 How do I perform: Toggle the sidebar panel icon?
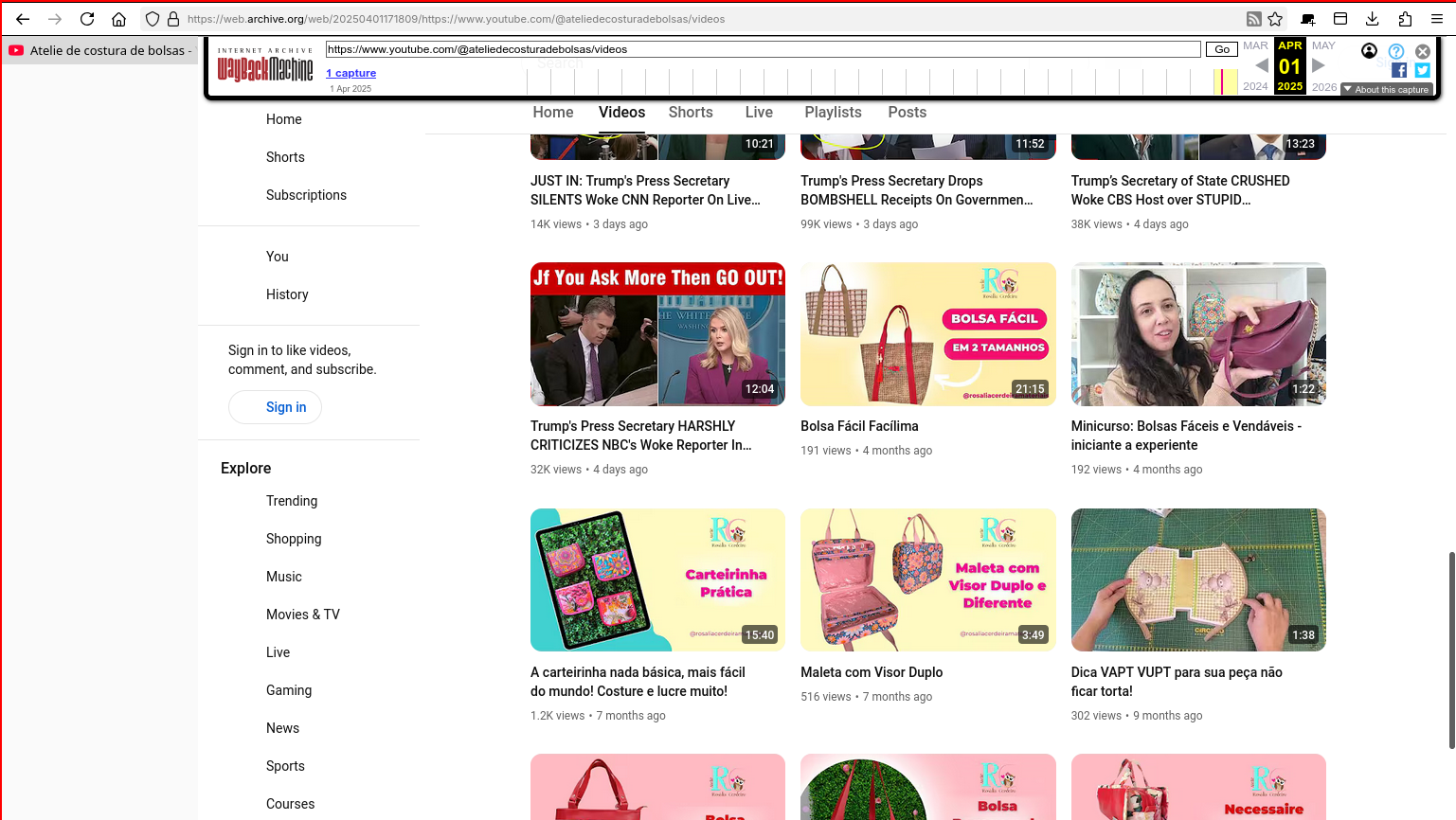click(1340, 19)
